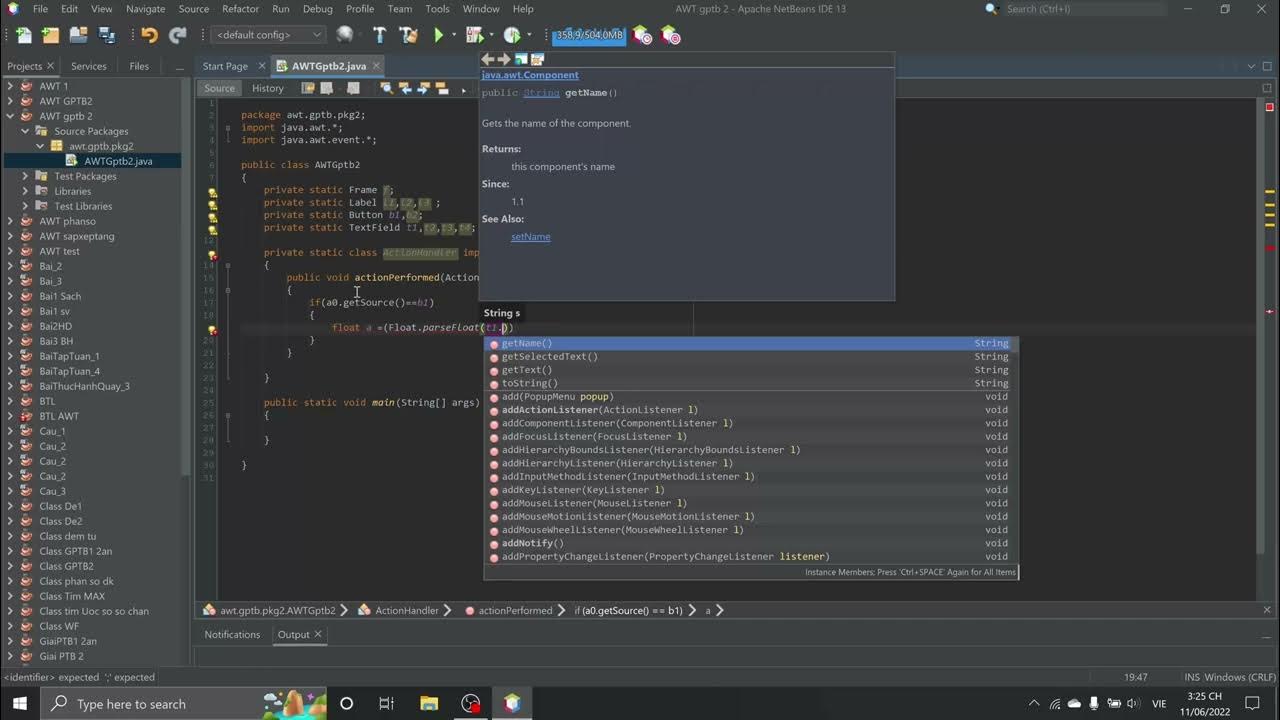Screen dimensions: 1280x720
Task: Open the Refactor menu
Action: tap(240, 9)
